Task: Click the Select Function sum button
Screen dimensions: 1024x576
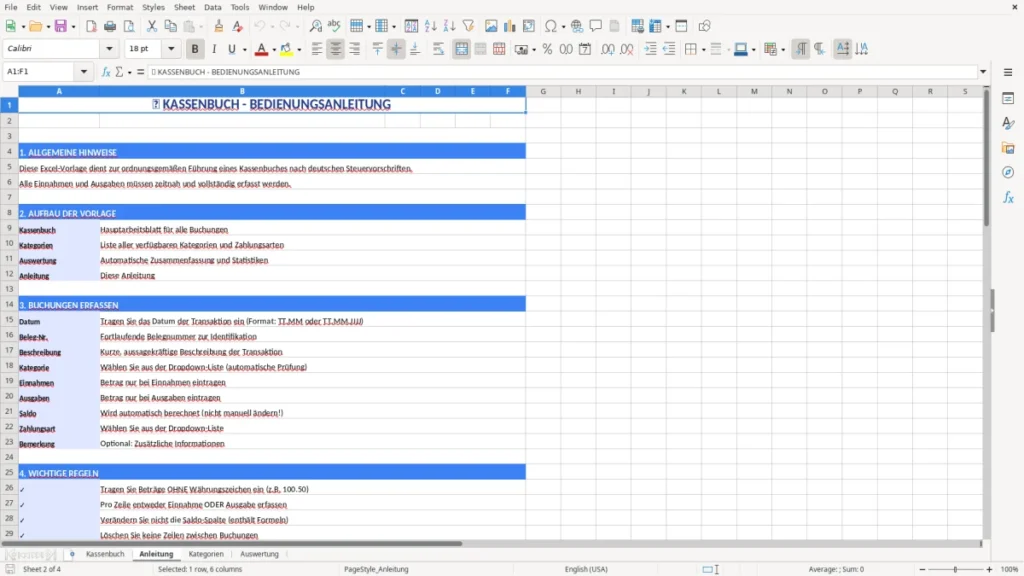Action: [x=119, y=72]
